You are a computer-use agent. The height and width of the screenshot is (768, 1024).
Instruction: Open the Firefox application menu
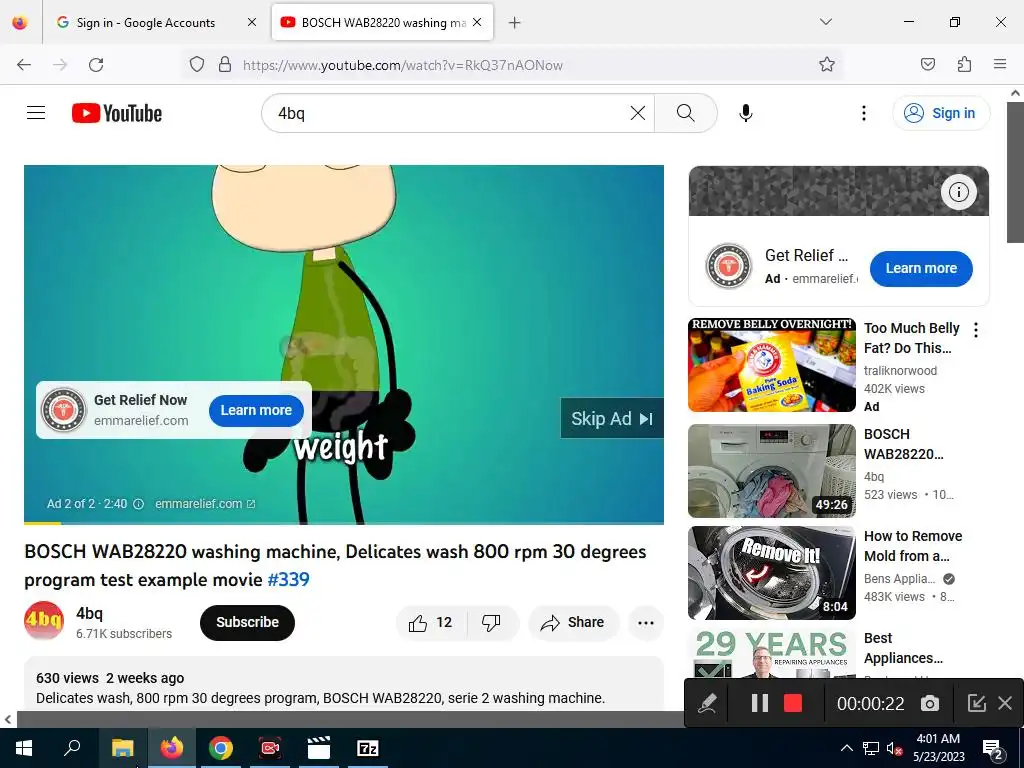click(1000, 64)
